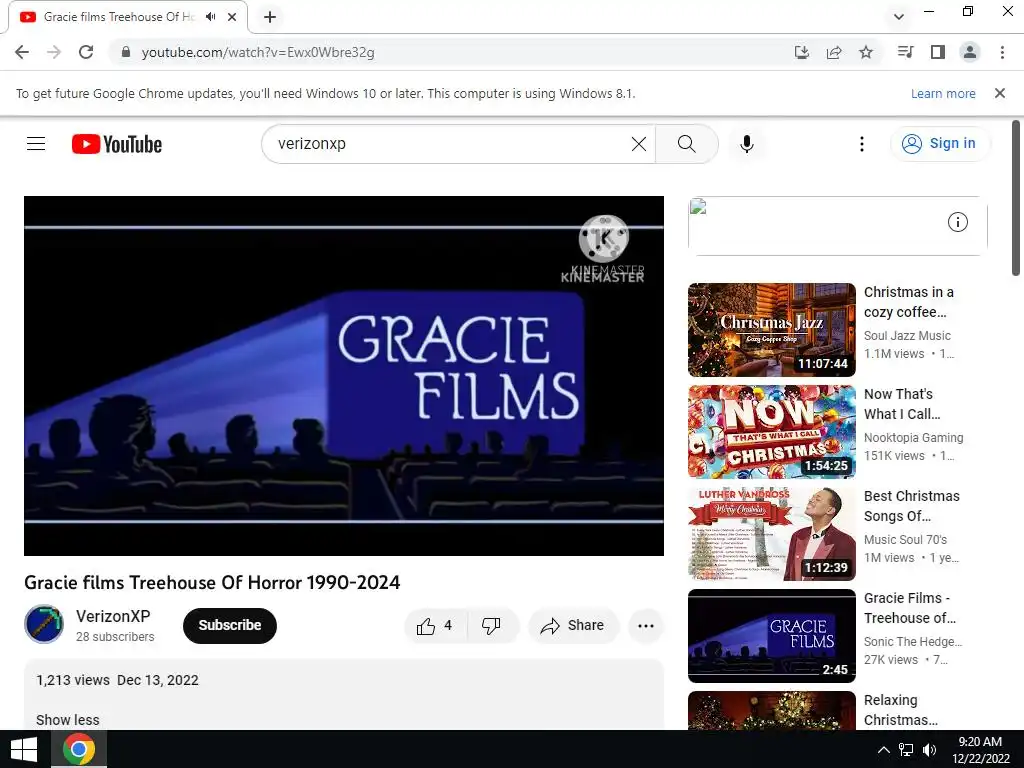Open the Windows Start button
This screenshot has height=768, width=1024.
pos(24,749)
